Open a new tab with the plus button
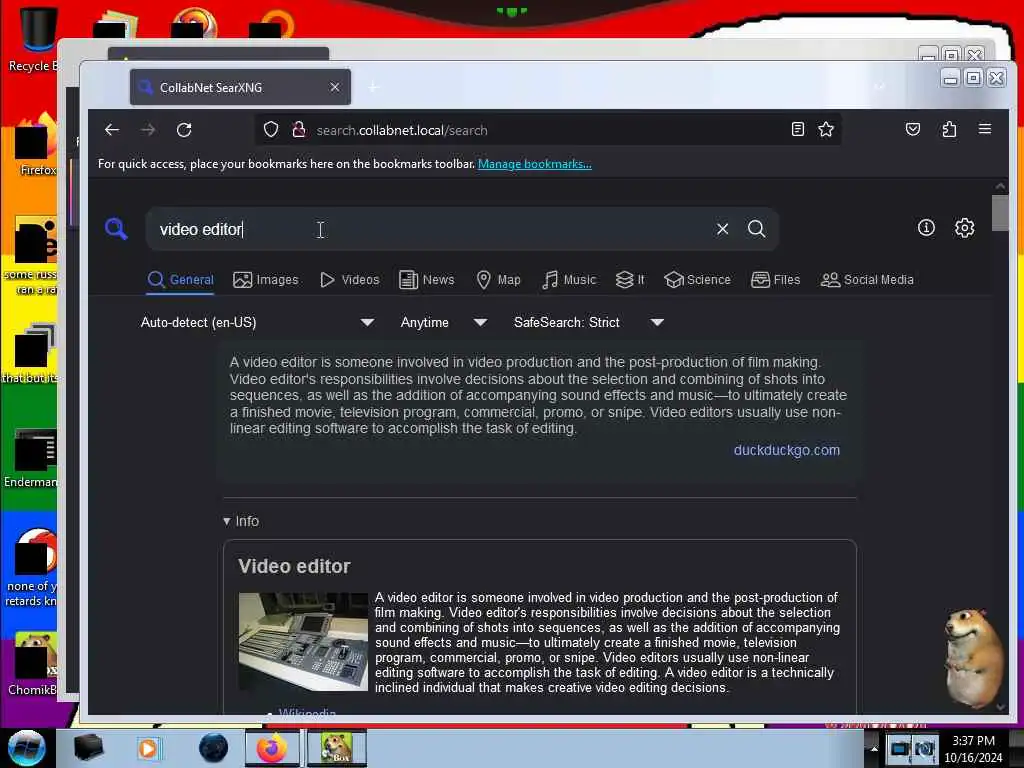 pos(373,87)
